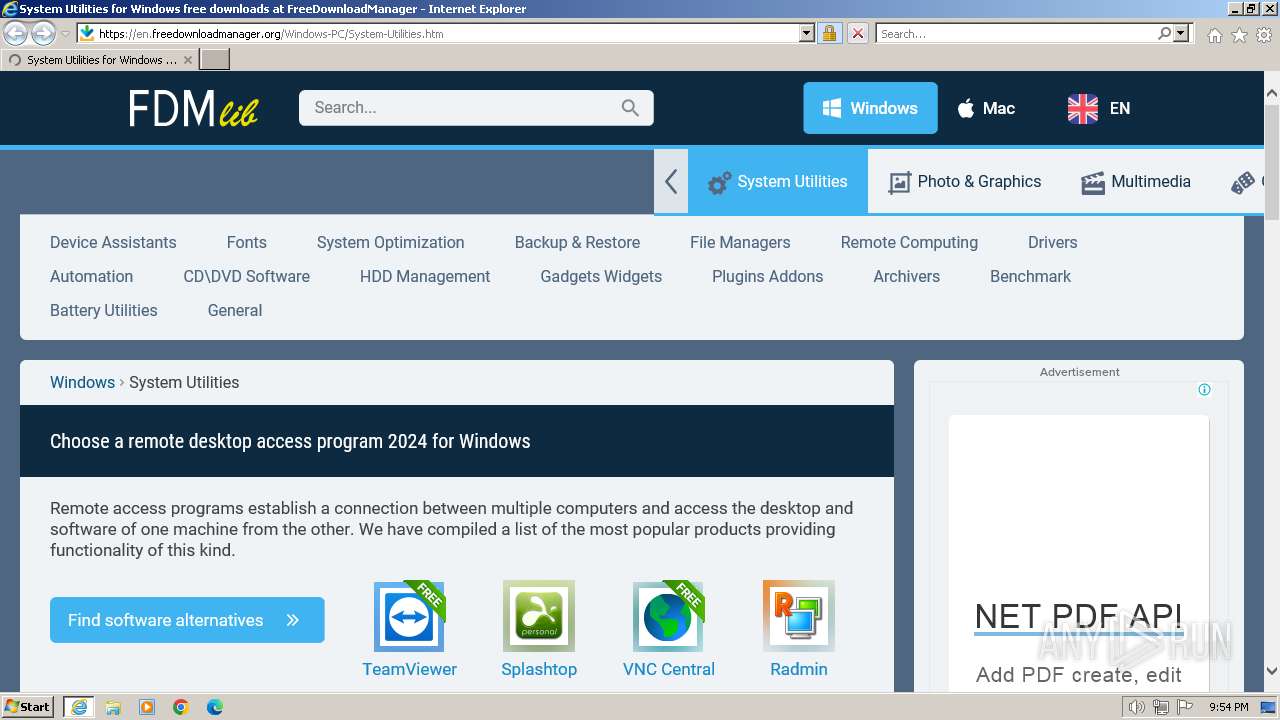Open the EN language selector

pyautogui.click(x=1099, y=108)
